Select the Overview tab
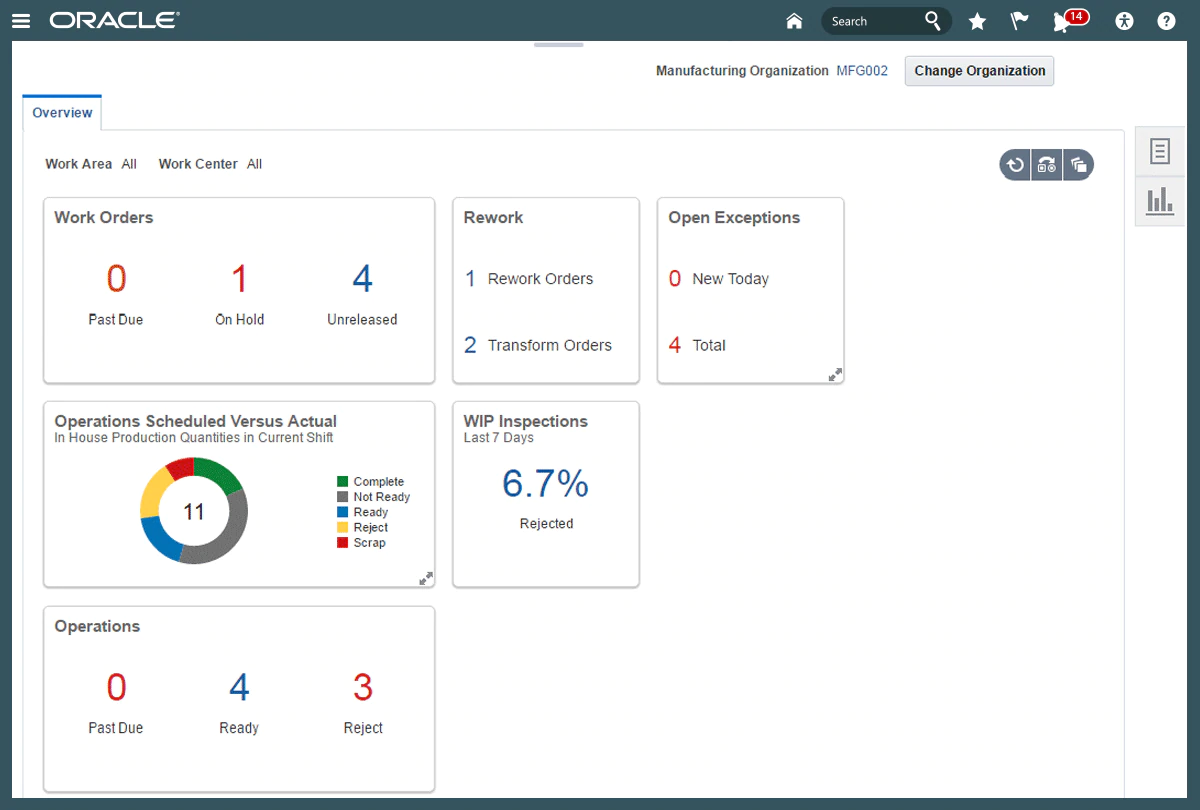The height and width of the screenshot is (810, 1200). pyautogui.click(x=62, y=113)
